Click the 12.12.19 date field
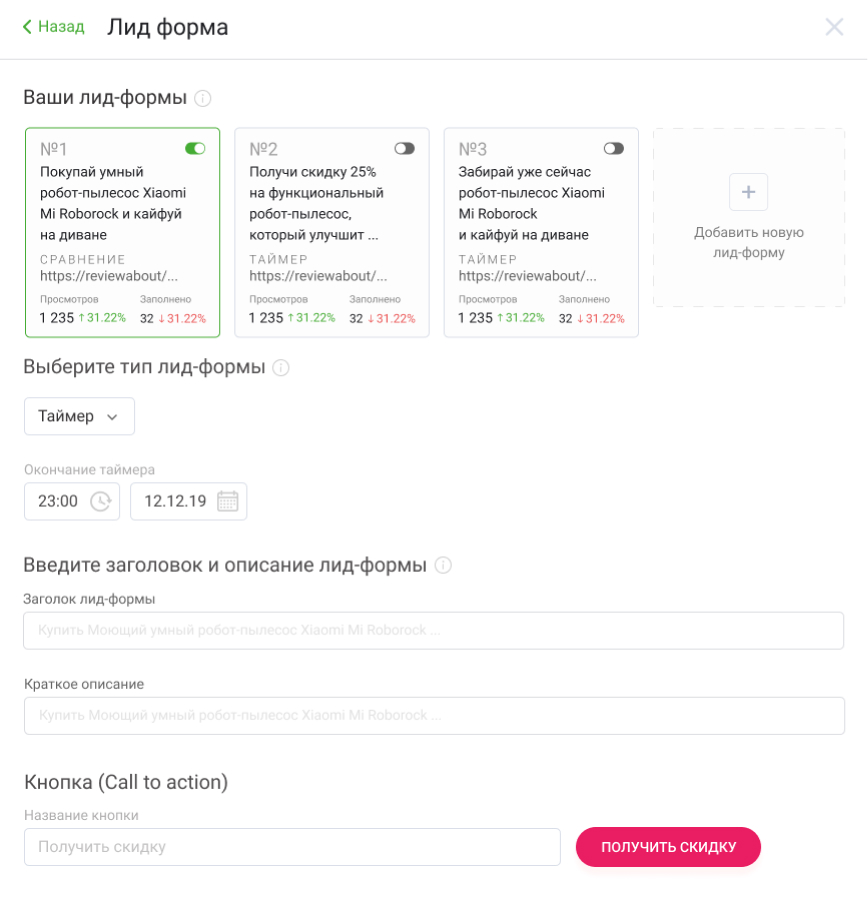 (175, 502)
